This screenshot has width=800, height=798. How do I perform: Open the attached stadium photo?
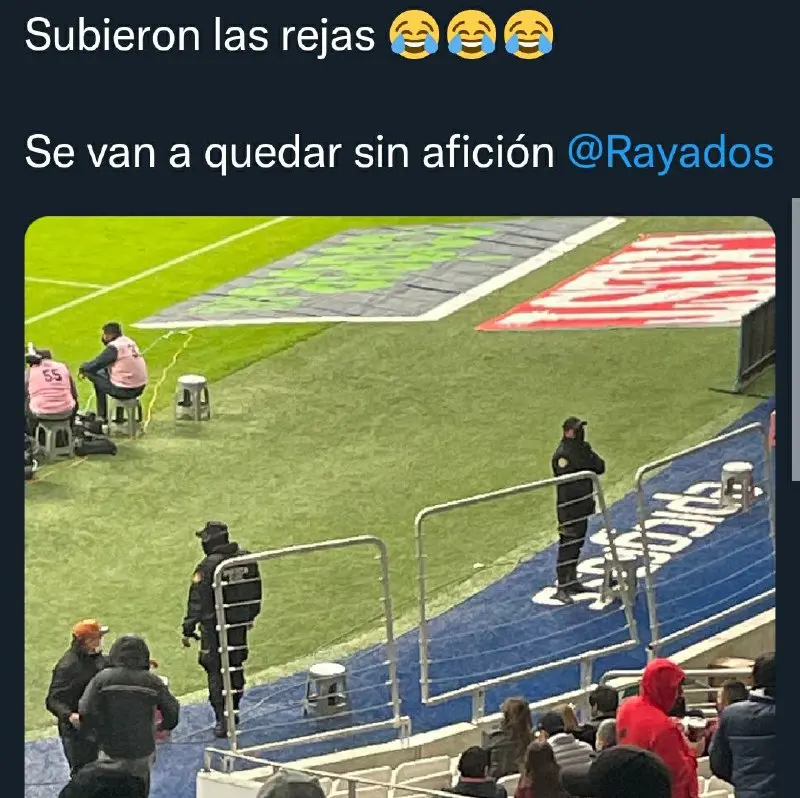tap(400, 507)
